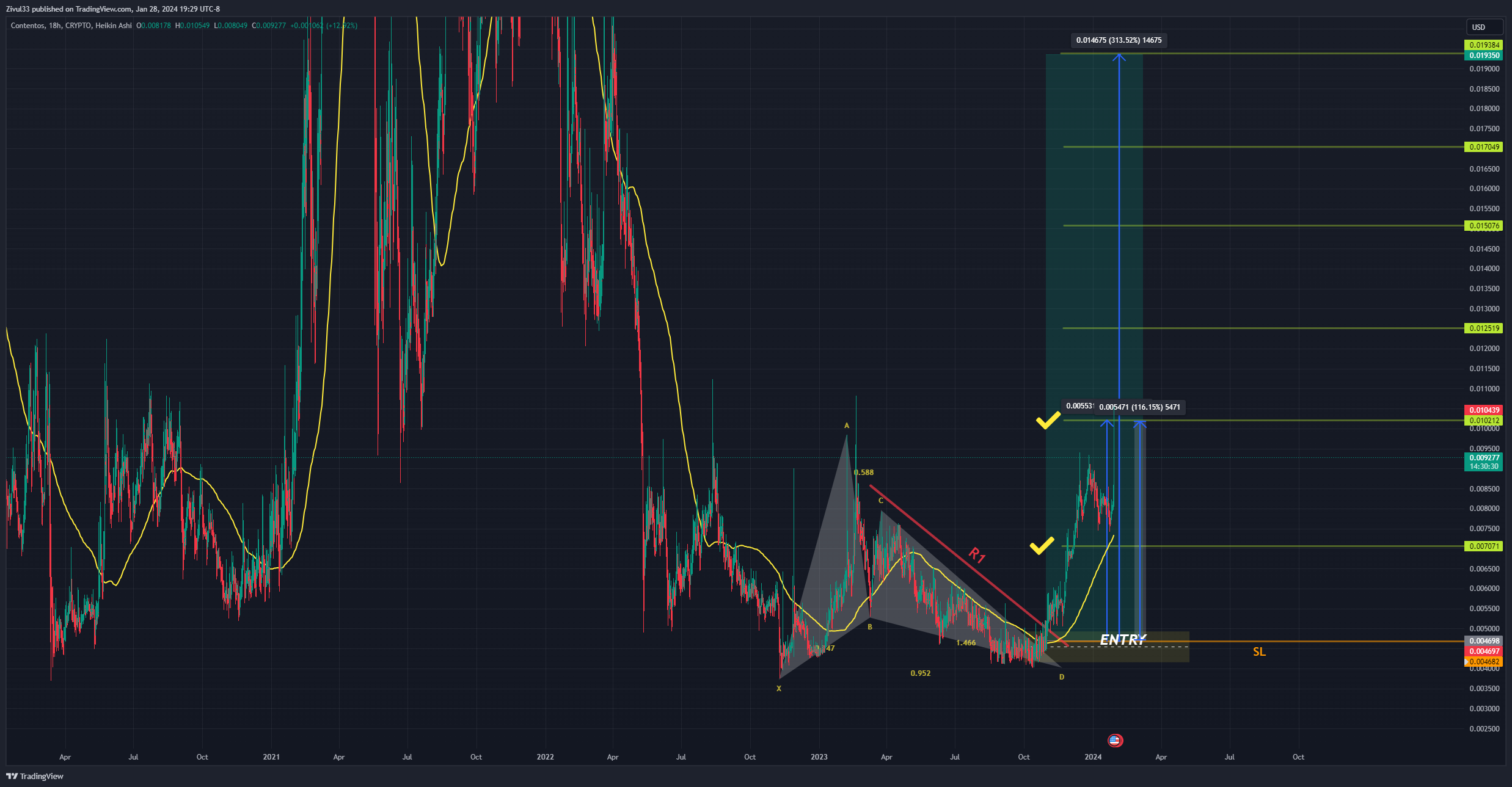Click the gray 0.004698 price label
1512x787 pixels.
1484,641
